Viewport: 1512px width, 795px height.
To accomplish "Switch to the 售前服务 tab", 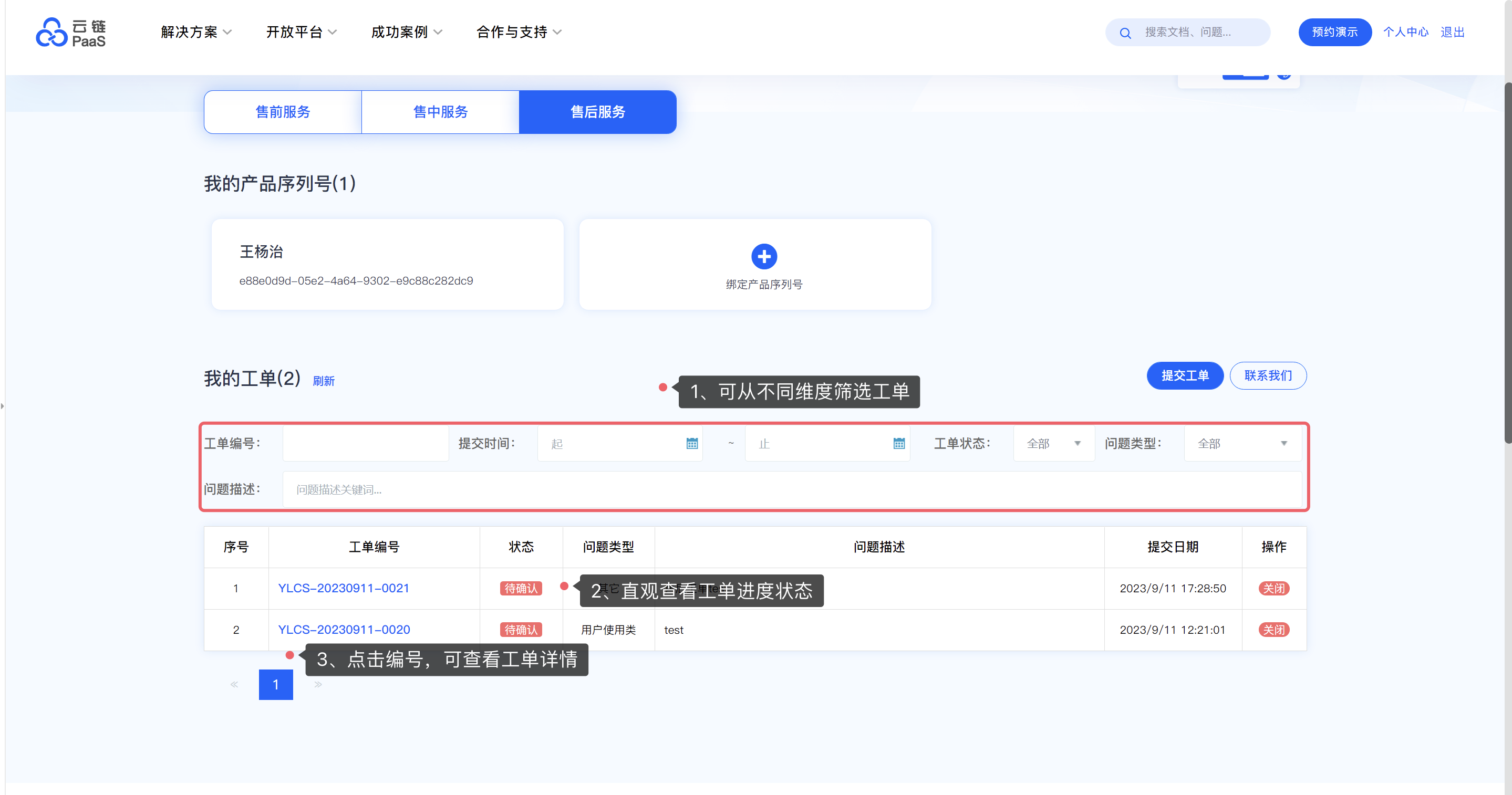I will click(283, 111).
